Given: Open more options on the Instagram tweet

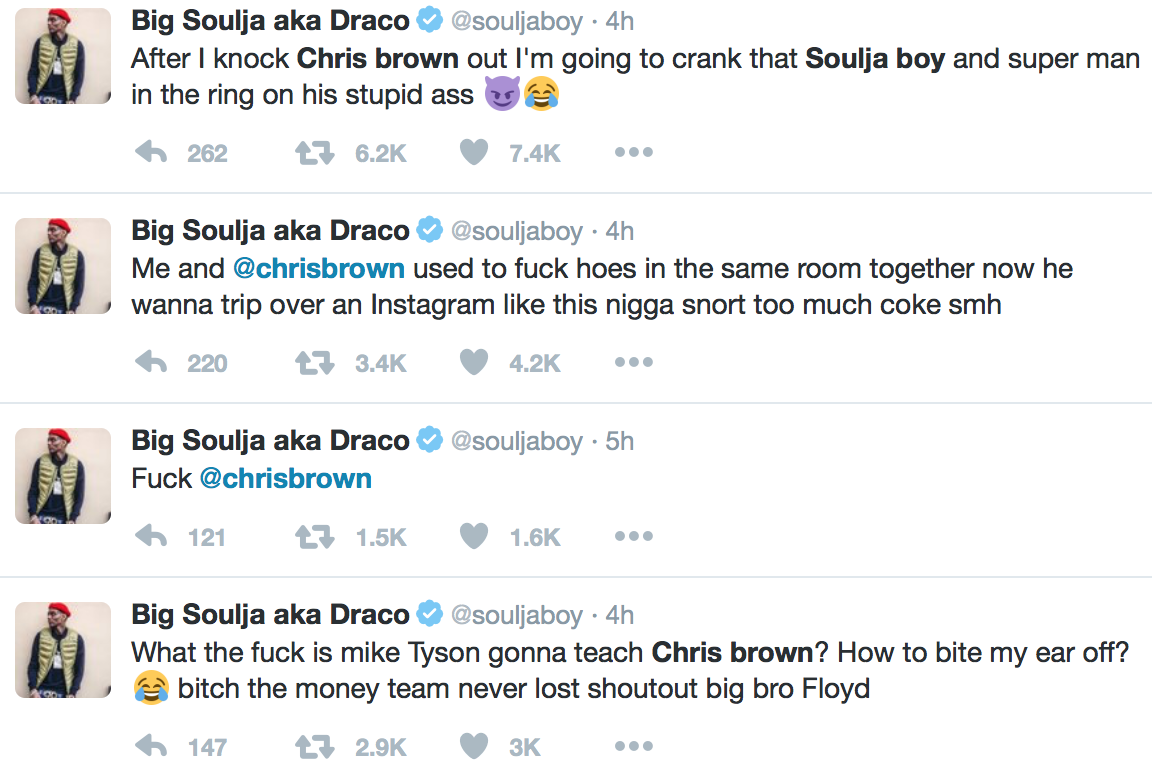Looking at the screenshot, I should [x=634, y=363].
